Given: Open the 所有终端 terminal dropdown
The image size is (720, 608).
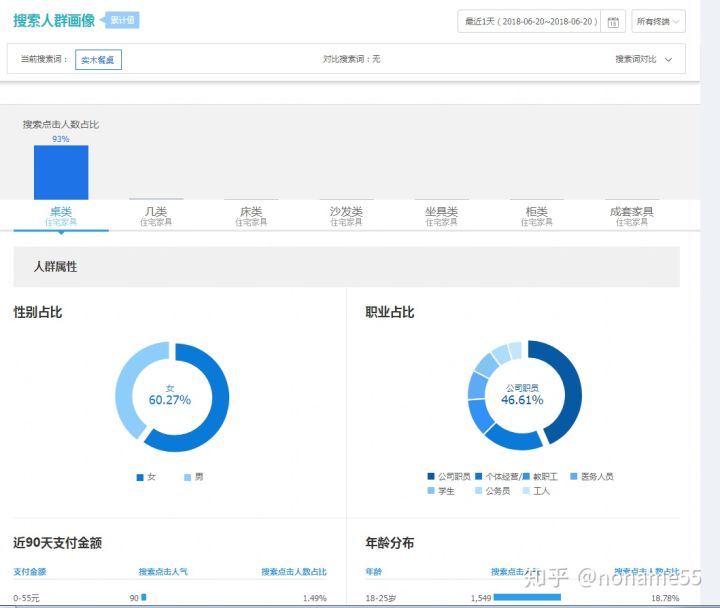Looking at the screenshot, I should pos(658,21).
